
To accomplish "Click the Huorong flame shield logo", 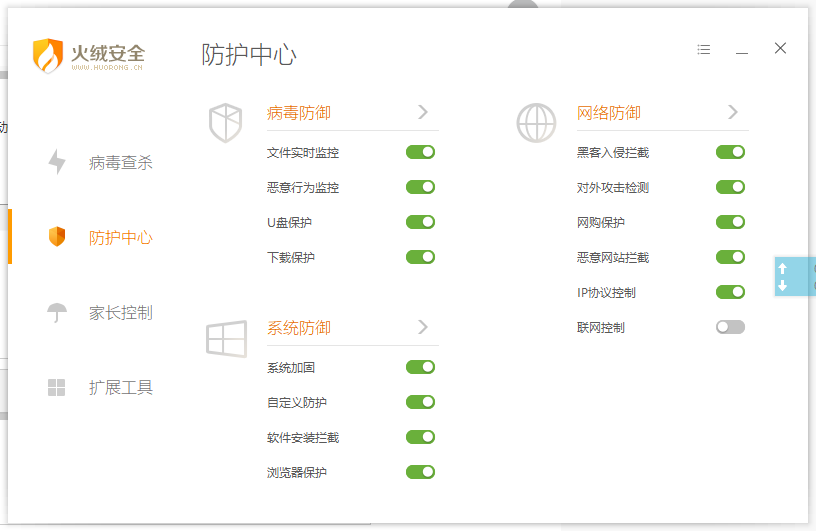I will pyautogui.click(x=48, y=56).
